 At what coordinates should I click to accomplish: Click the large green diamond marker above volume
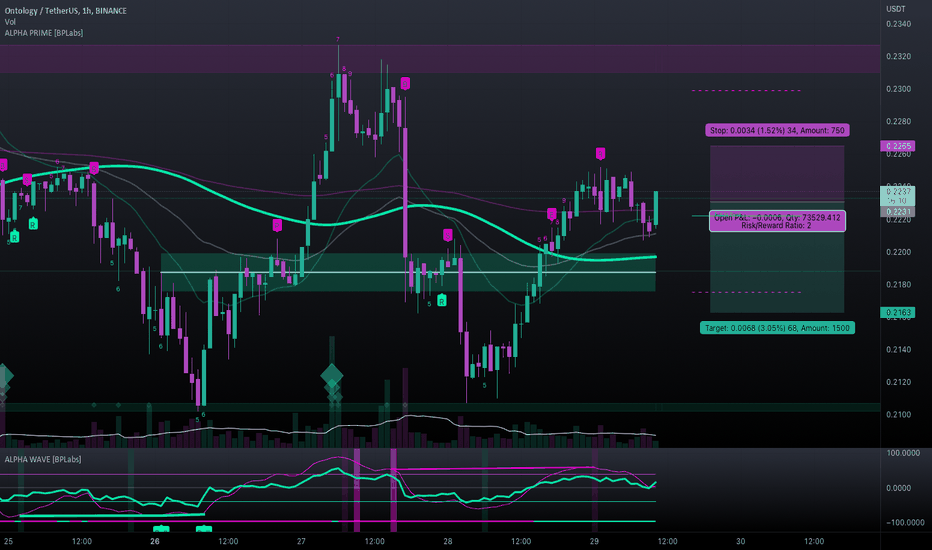[332, 376]
